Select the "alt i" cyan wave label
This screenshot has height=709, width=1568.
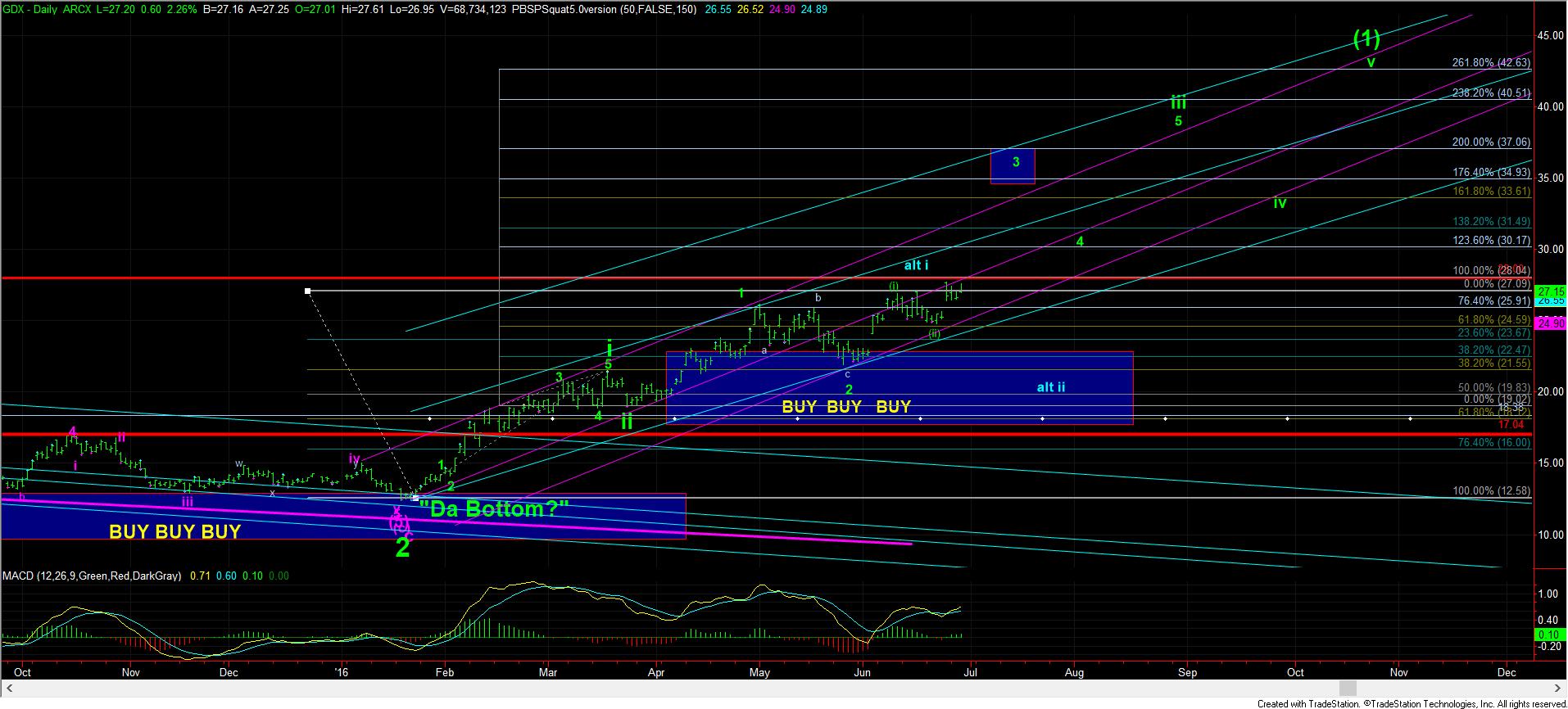(x=916, y=265)
